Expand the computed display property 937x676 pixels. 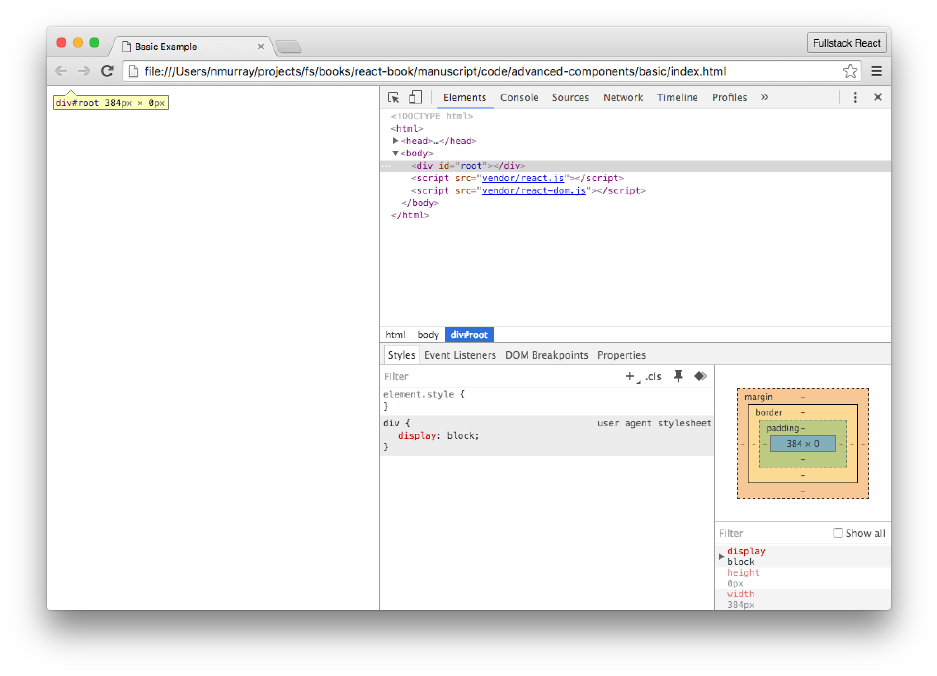pos(722,556)
